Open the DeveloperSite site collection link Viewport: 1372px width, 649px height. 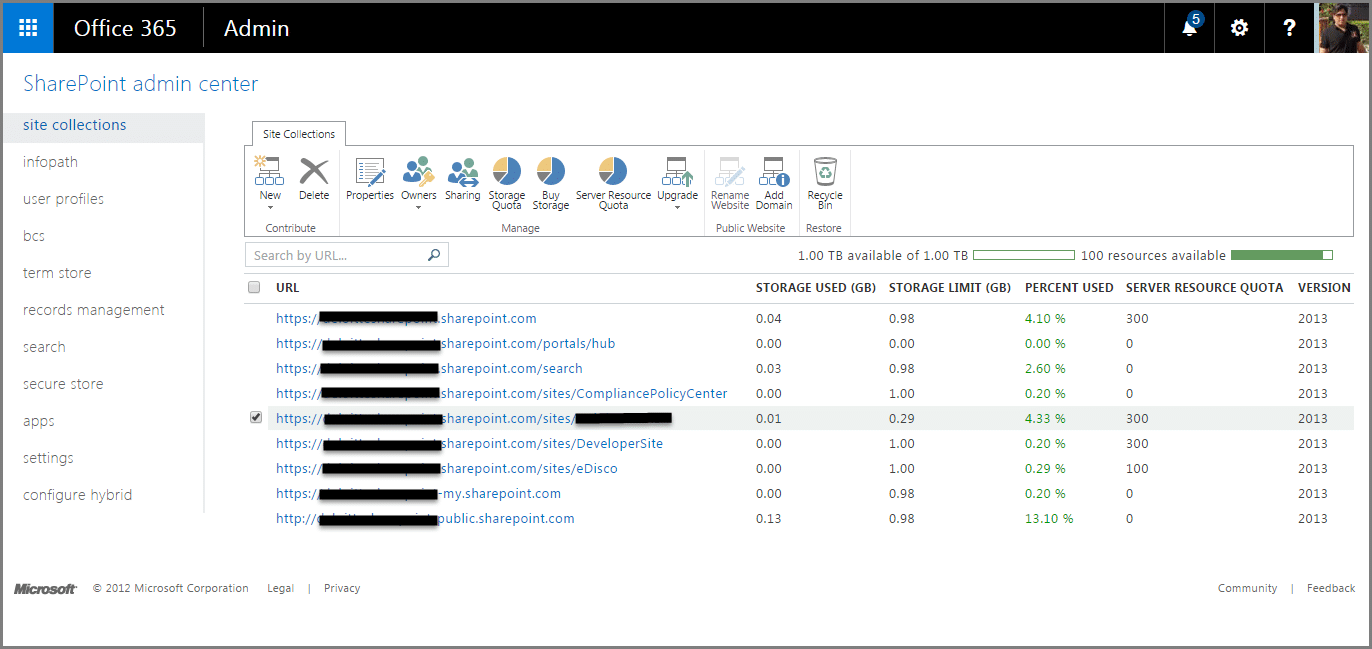(x=470, y=443)
